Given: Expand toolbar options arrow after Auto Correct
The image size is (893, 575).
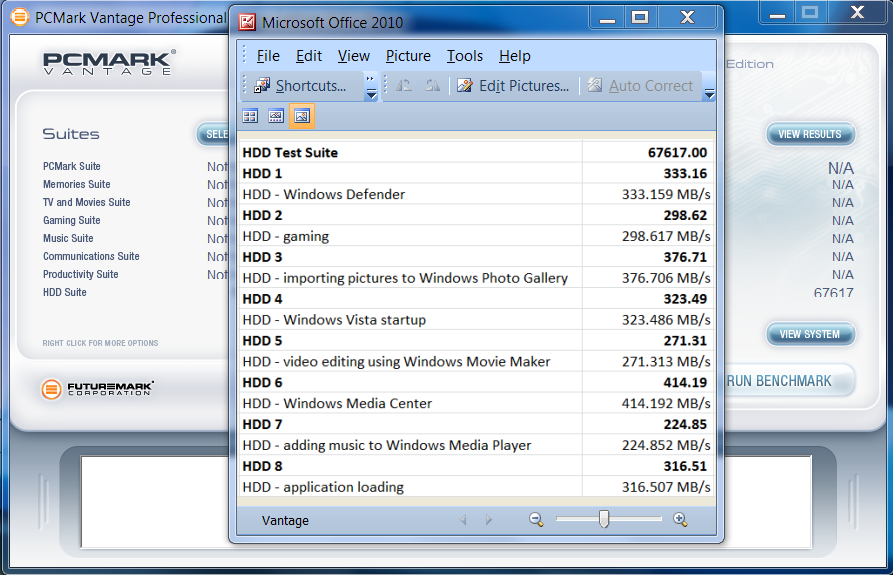Looking at the screenshot, I should (709, 88).
